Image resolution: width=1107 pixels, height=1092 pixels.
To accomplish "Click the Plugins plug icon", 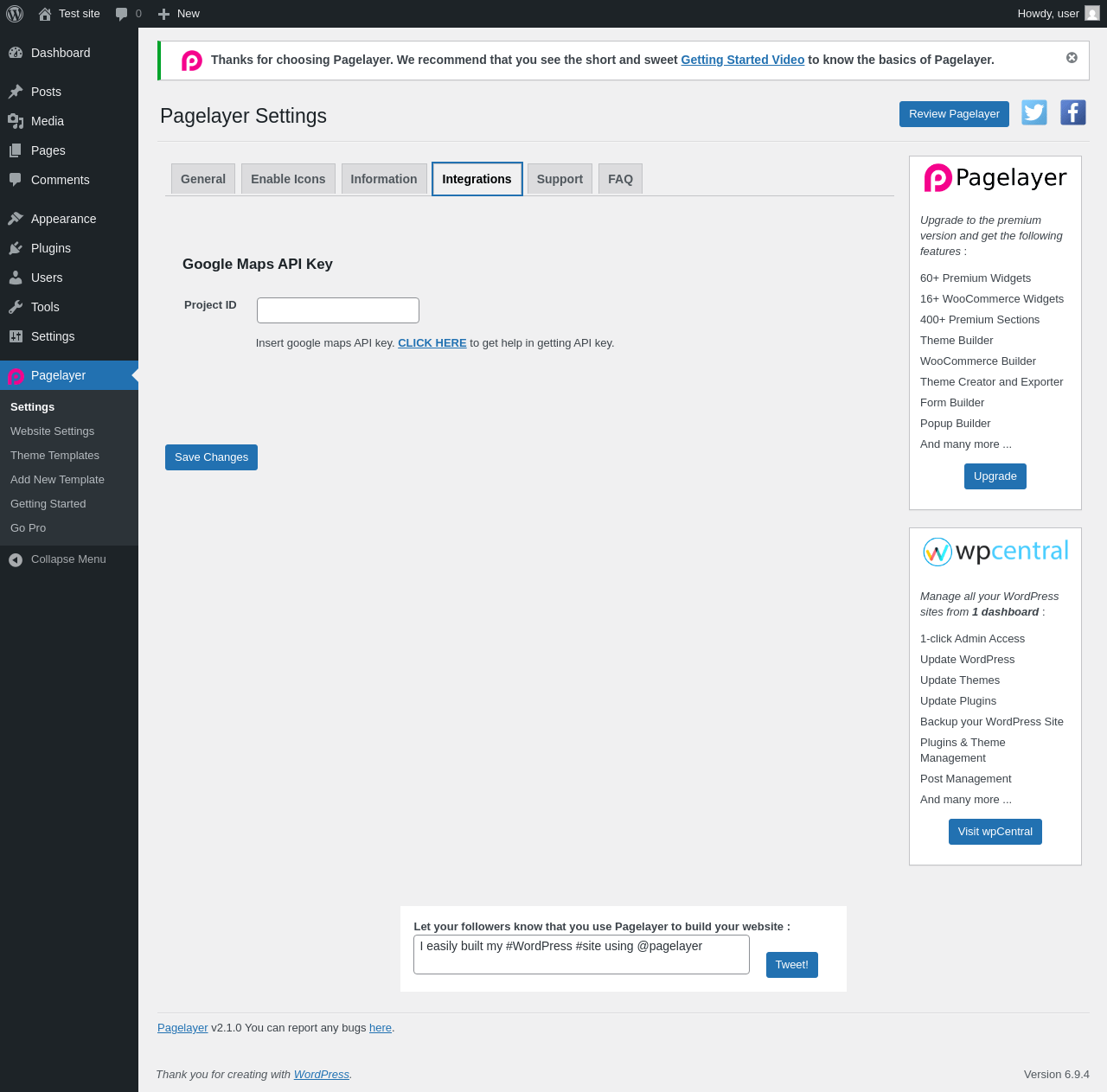I will tap(16, 248).
